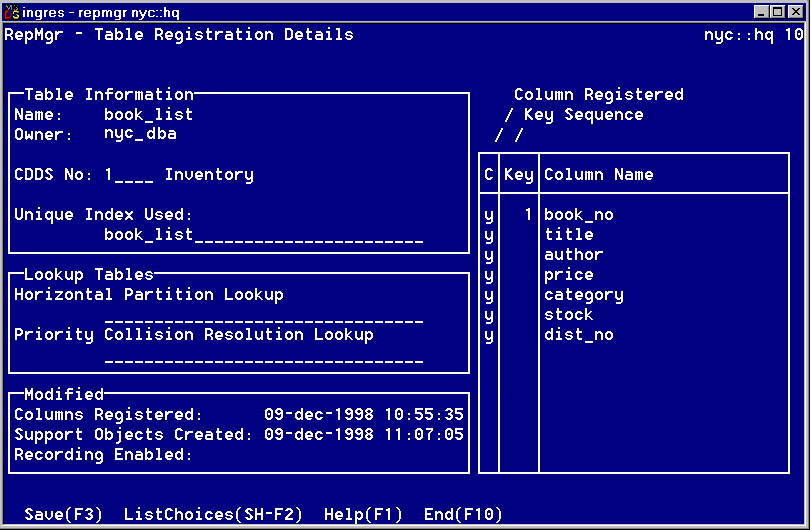The image size is (812, 531).
Task: Toggle registered flag for book_no column
Action: pyautogui.click(x=489, y=215)
